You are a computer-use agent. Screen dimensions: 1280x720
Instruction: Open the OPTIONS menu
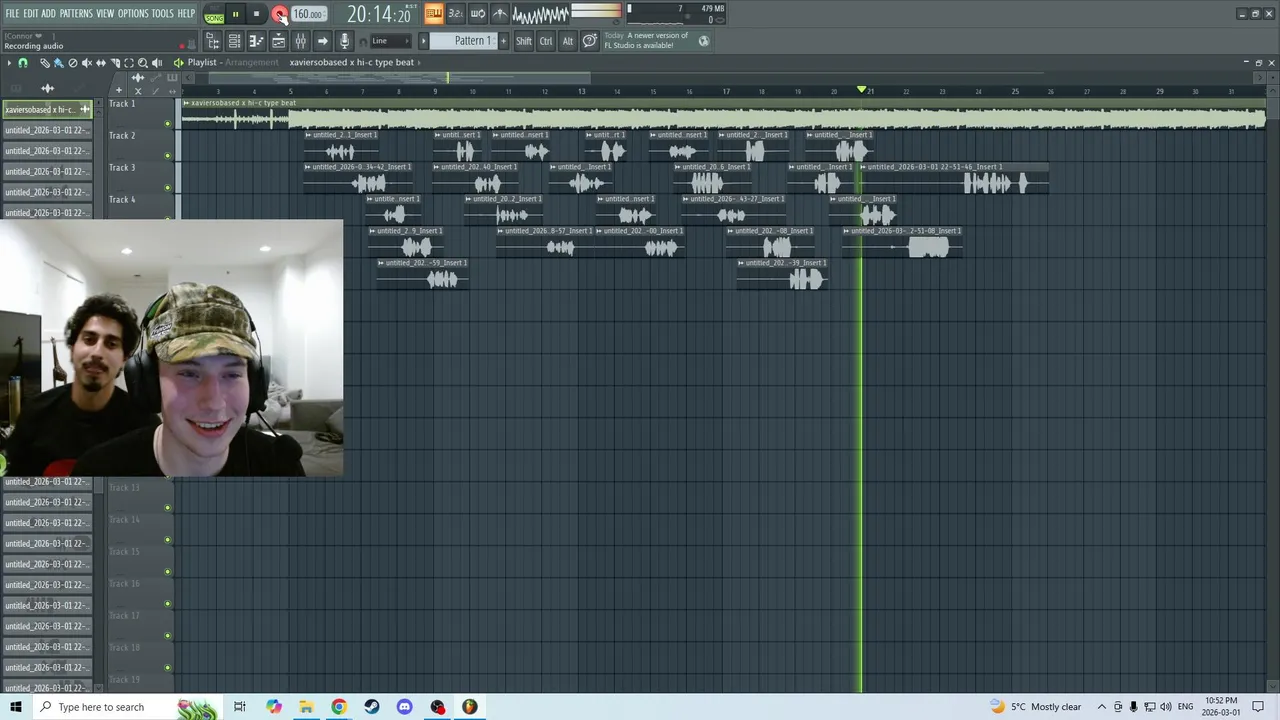(x=133, y=13)
